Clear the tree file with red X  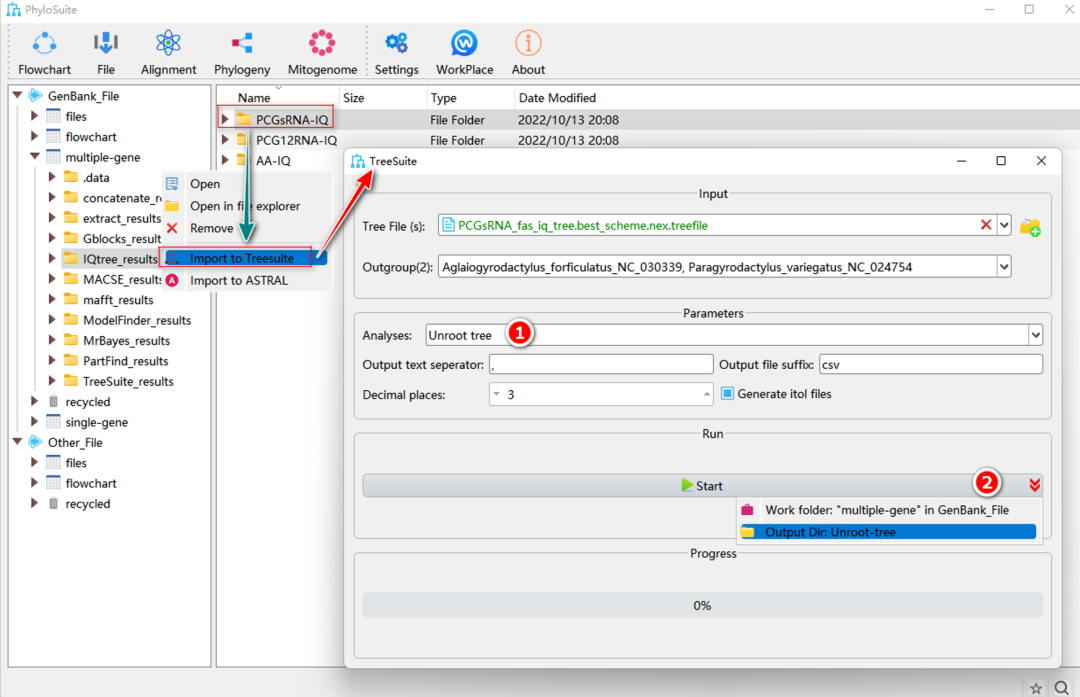(x=986, y=225)
